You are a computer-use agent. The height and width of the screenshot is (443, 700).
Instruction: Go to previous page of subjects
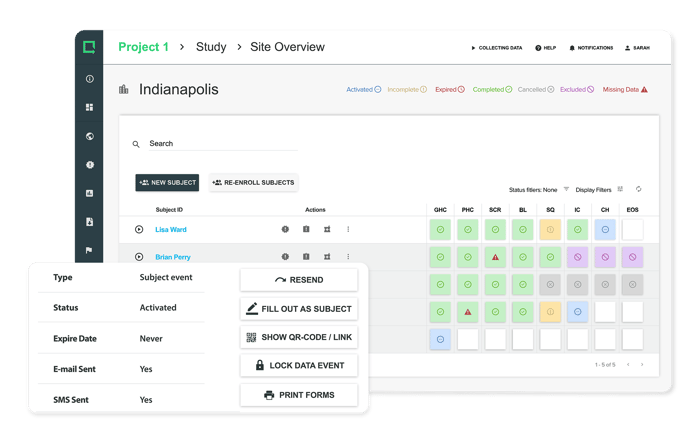(x=628, y=365)
